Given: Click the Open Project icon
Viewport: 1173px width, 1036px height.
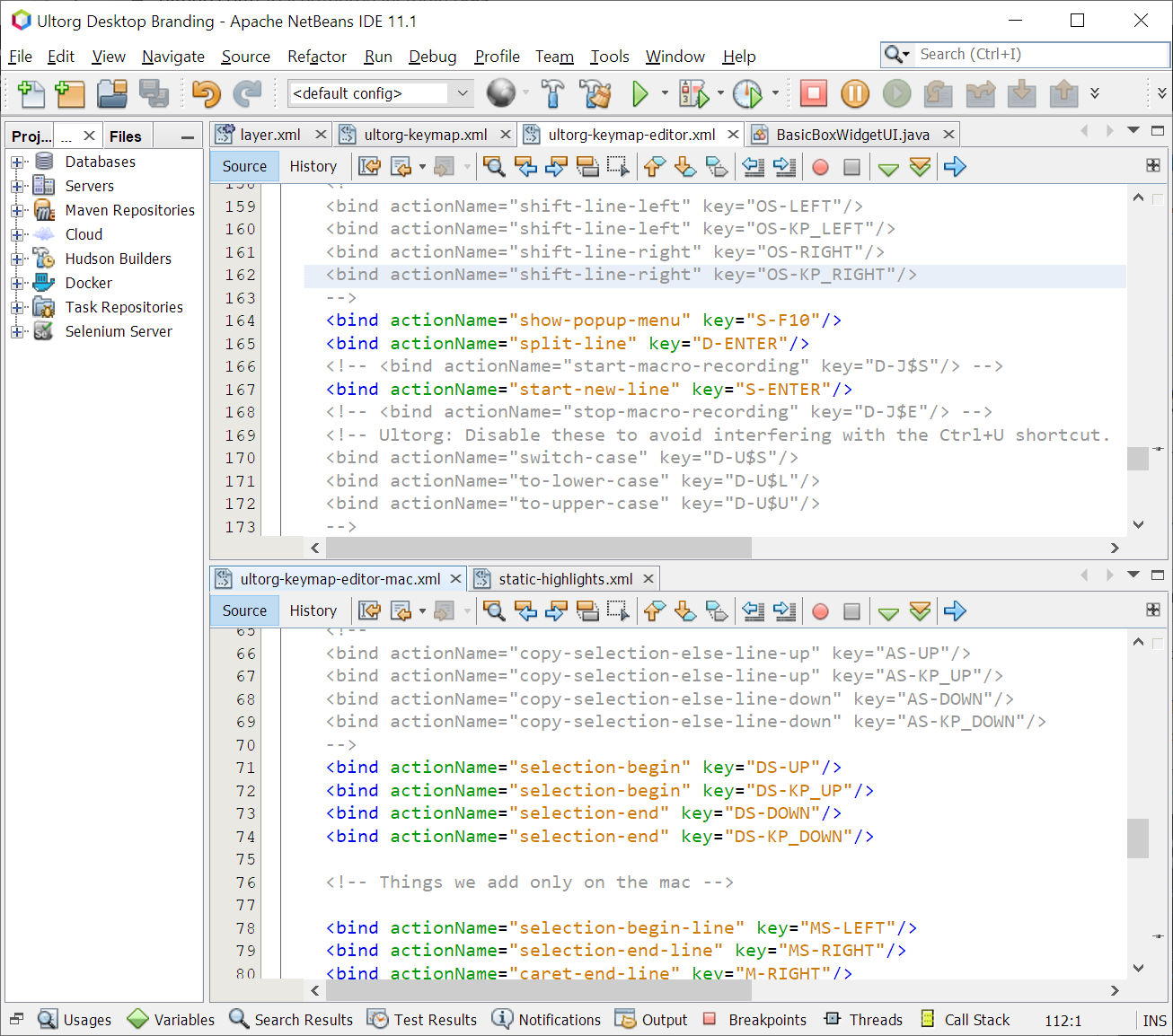Looking at the screenshot, I should pyautogui.click(x=112, y=92).
